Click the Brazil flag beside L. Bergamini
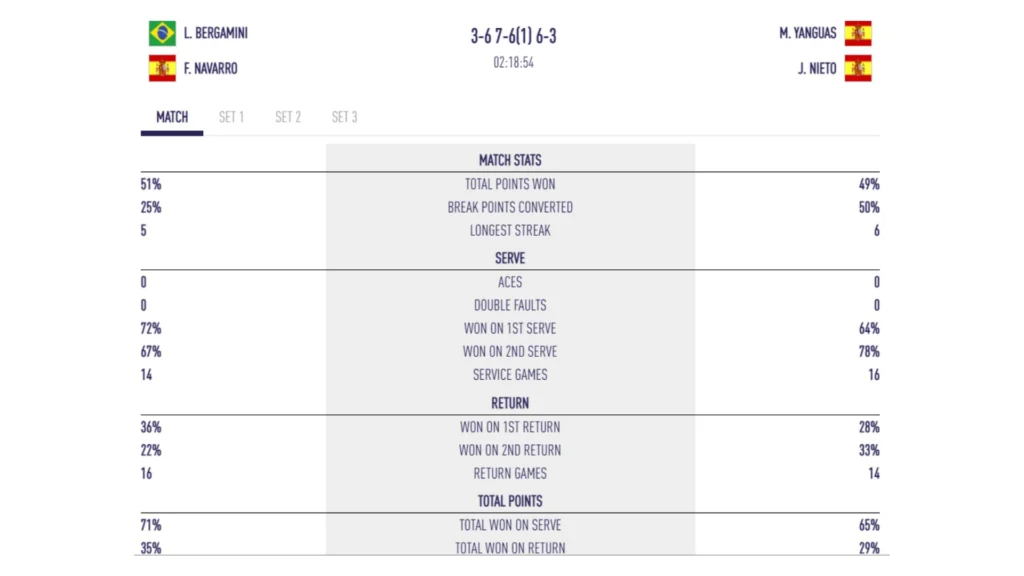The width and height of the screenshot is (1024, 576). [162, 33]
